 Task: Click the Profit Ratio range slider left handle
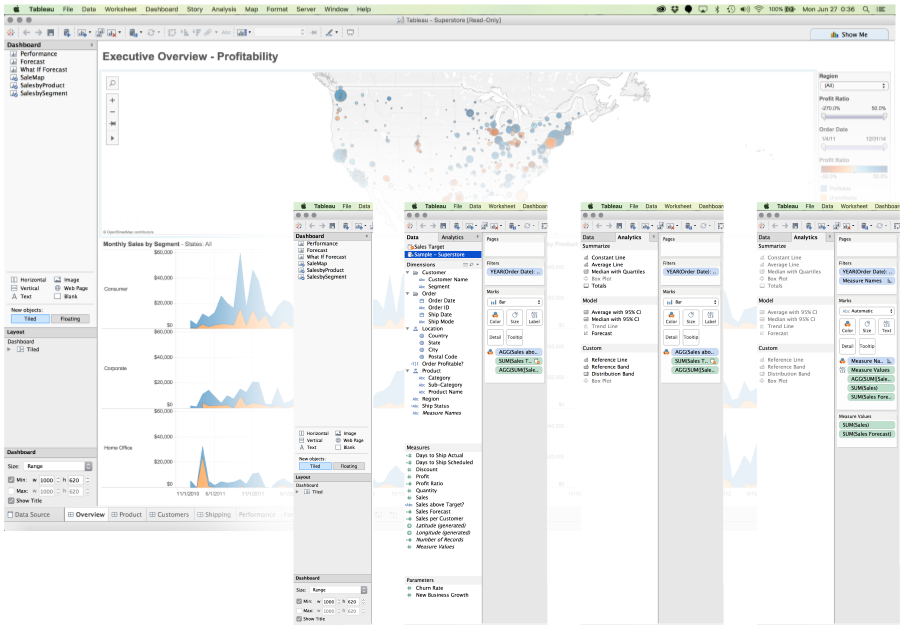[x=823, y=116]
